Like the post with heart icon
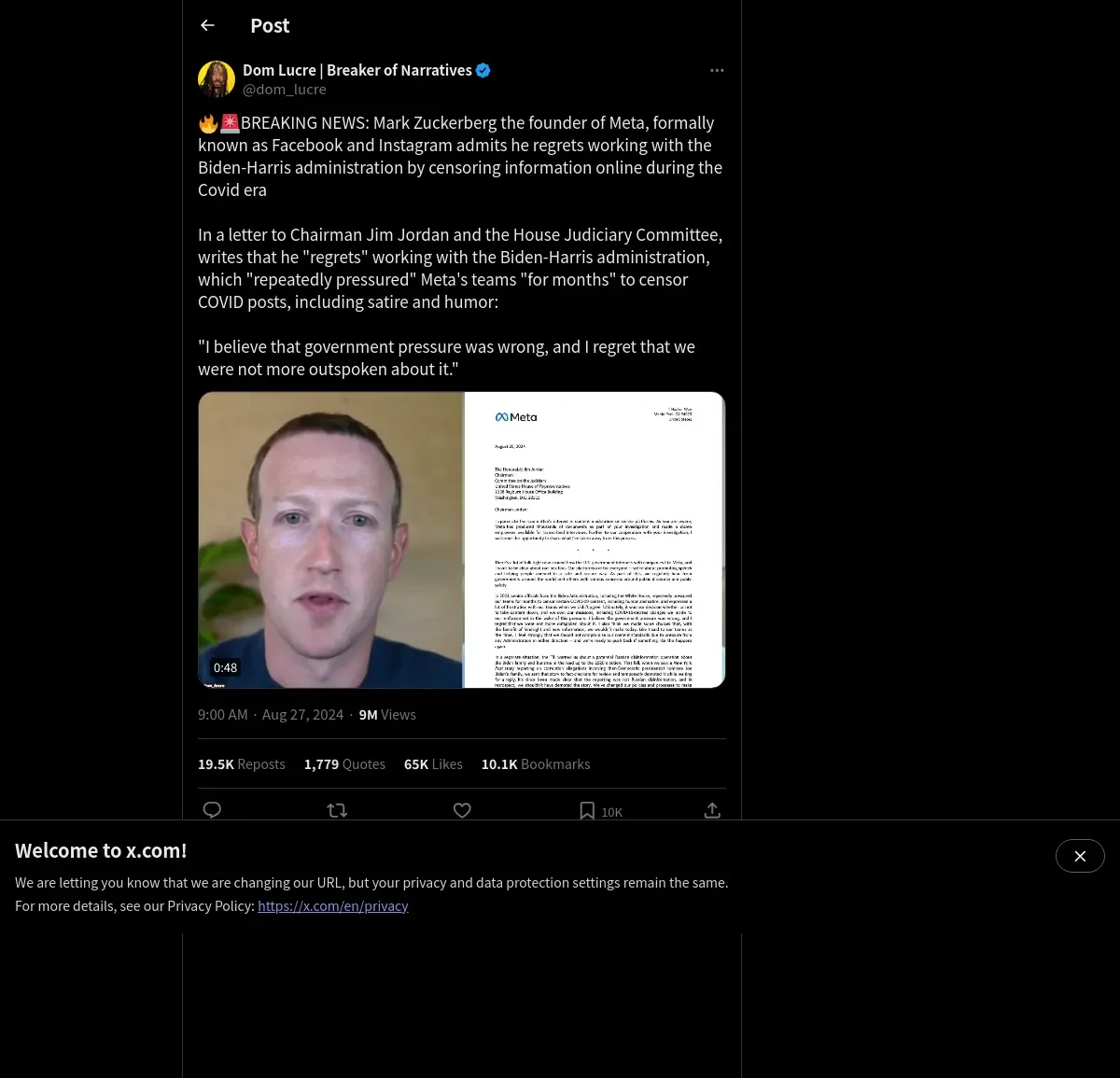1120x1078 pixels. click(462, 810)
